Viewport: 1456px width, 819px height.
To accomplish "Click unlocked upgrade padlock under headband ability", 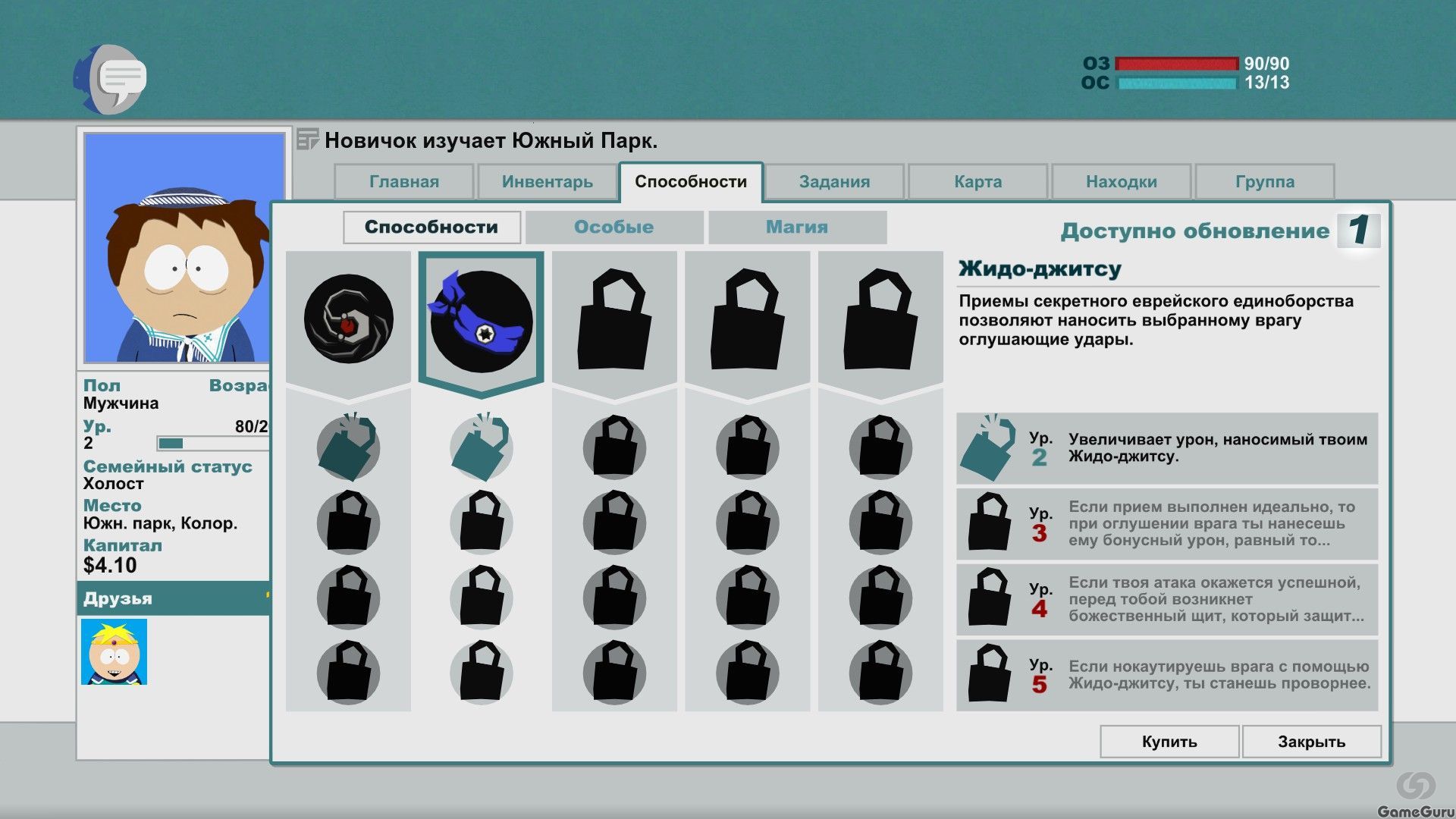I will (481, 447).
